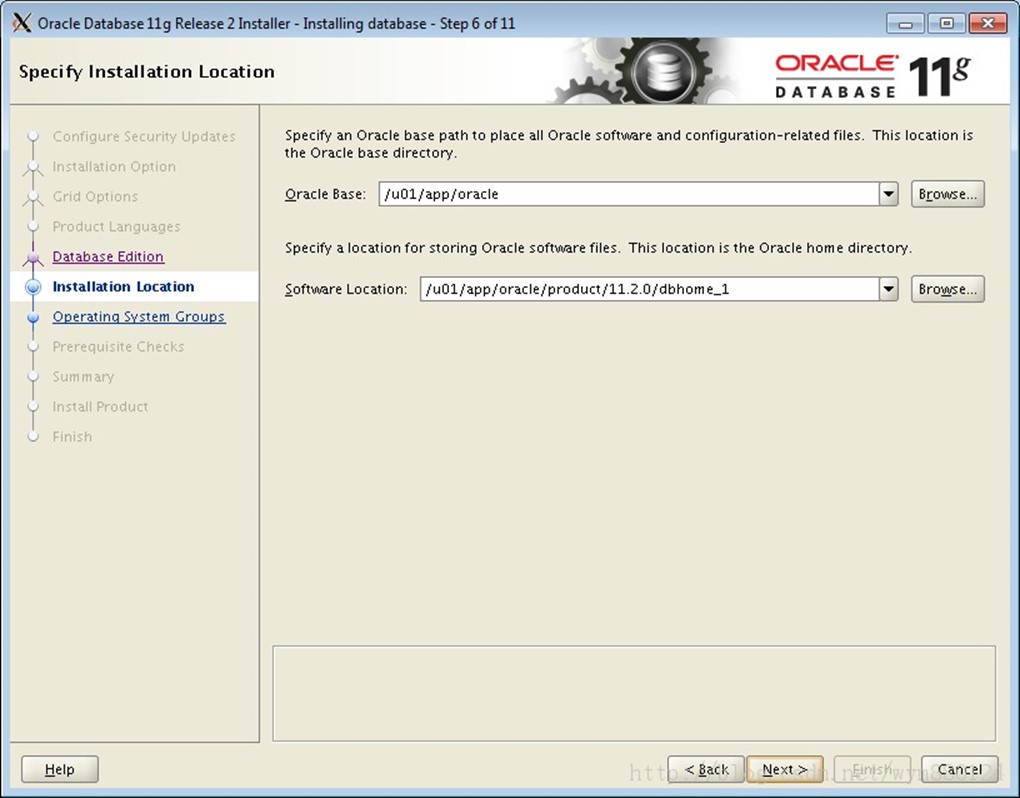Click Browse button next to Oracle Base

click(x=948, y=194)
